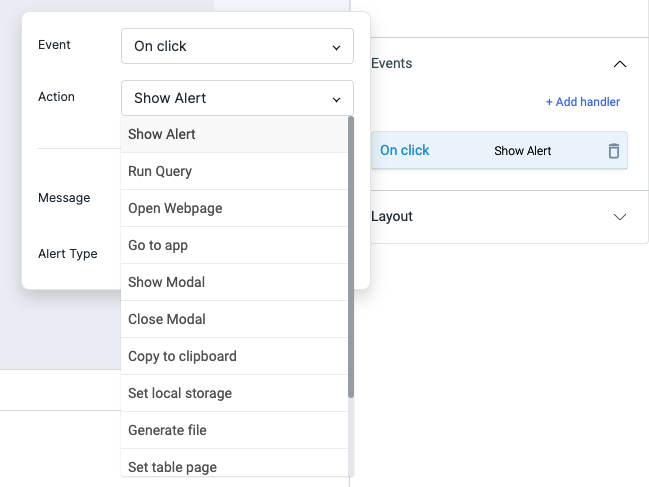Click the Add handler link

582,102
